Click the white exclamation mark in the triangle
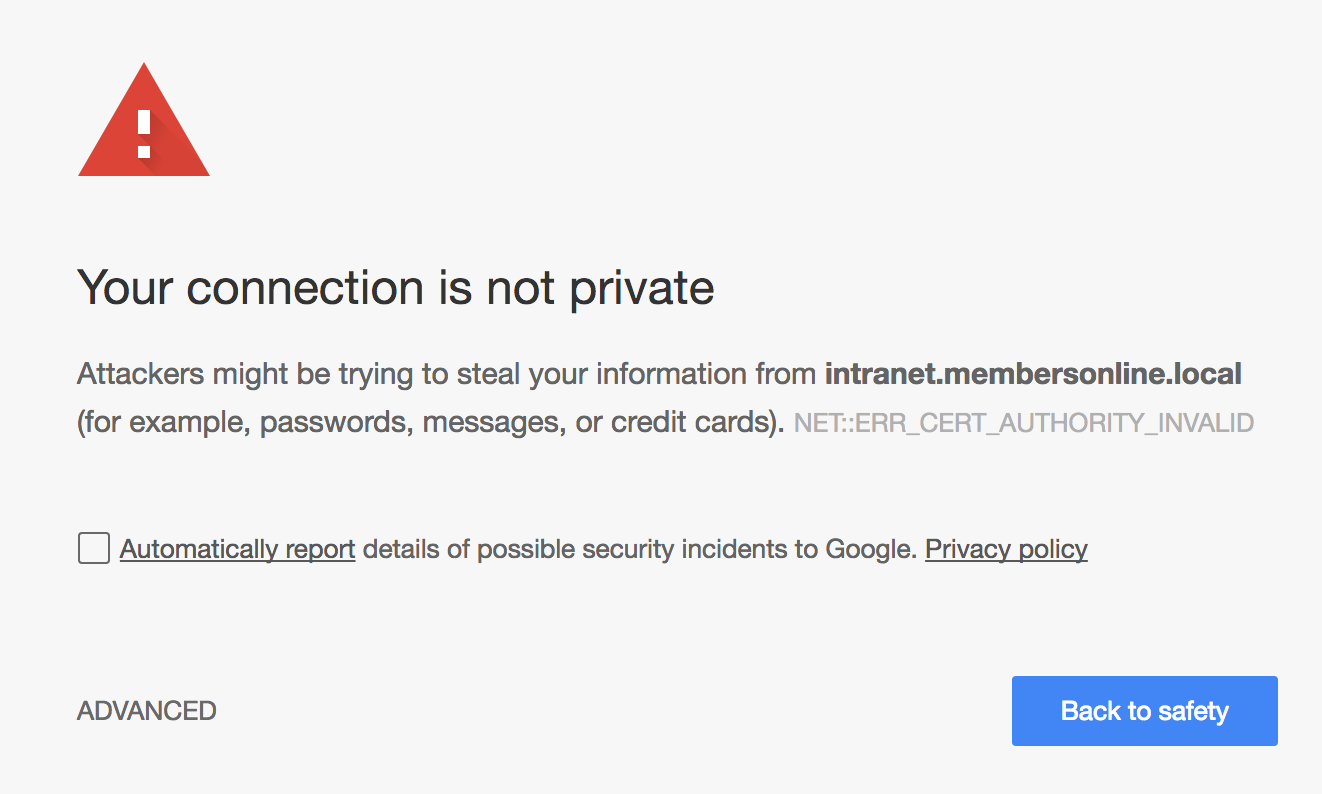1322x794 pixels. coord(144,134)
